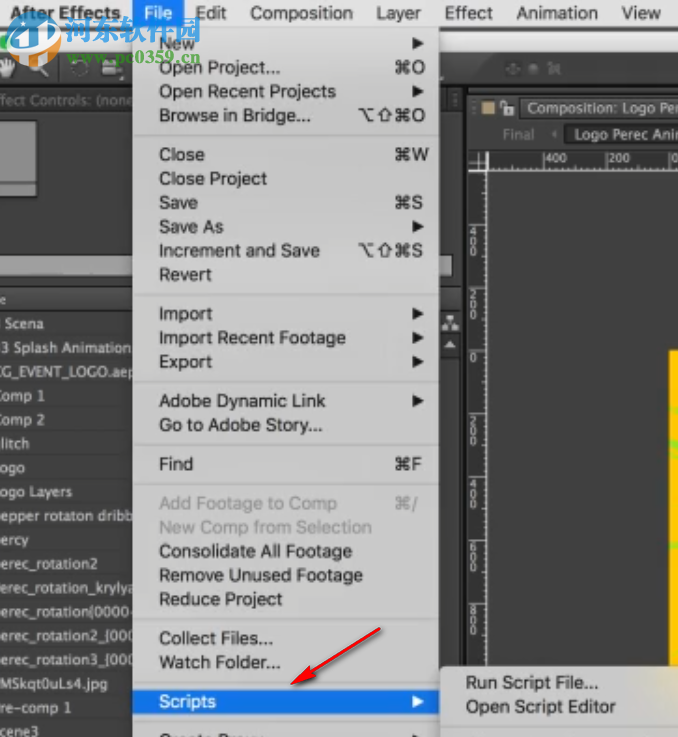Open the After Effects application menu
The image size is (678, 737).
point(65,13)
